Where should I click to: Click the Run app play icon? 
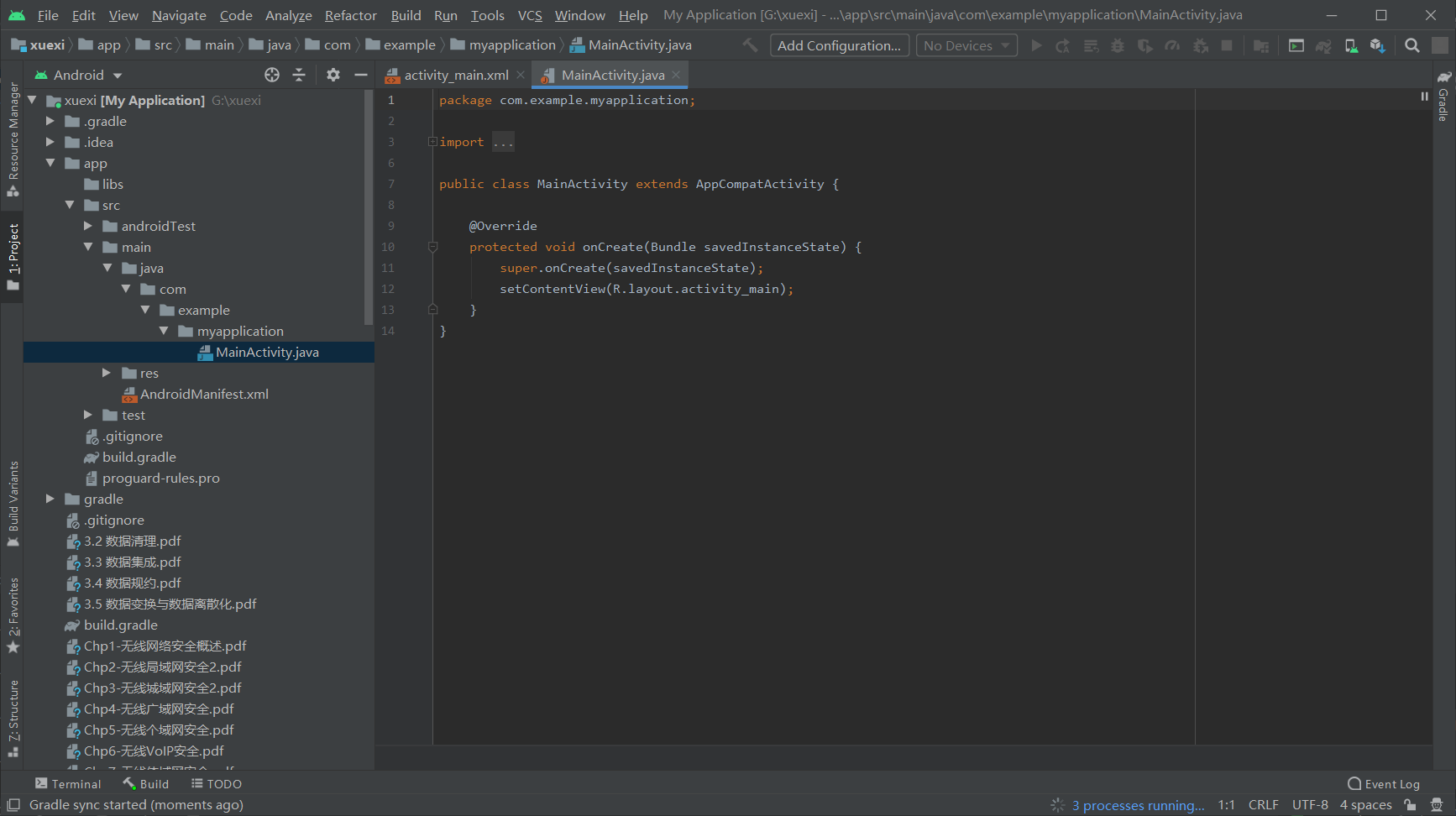1037,45
